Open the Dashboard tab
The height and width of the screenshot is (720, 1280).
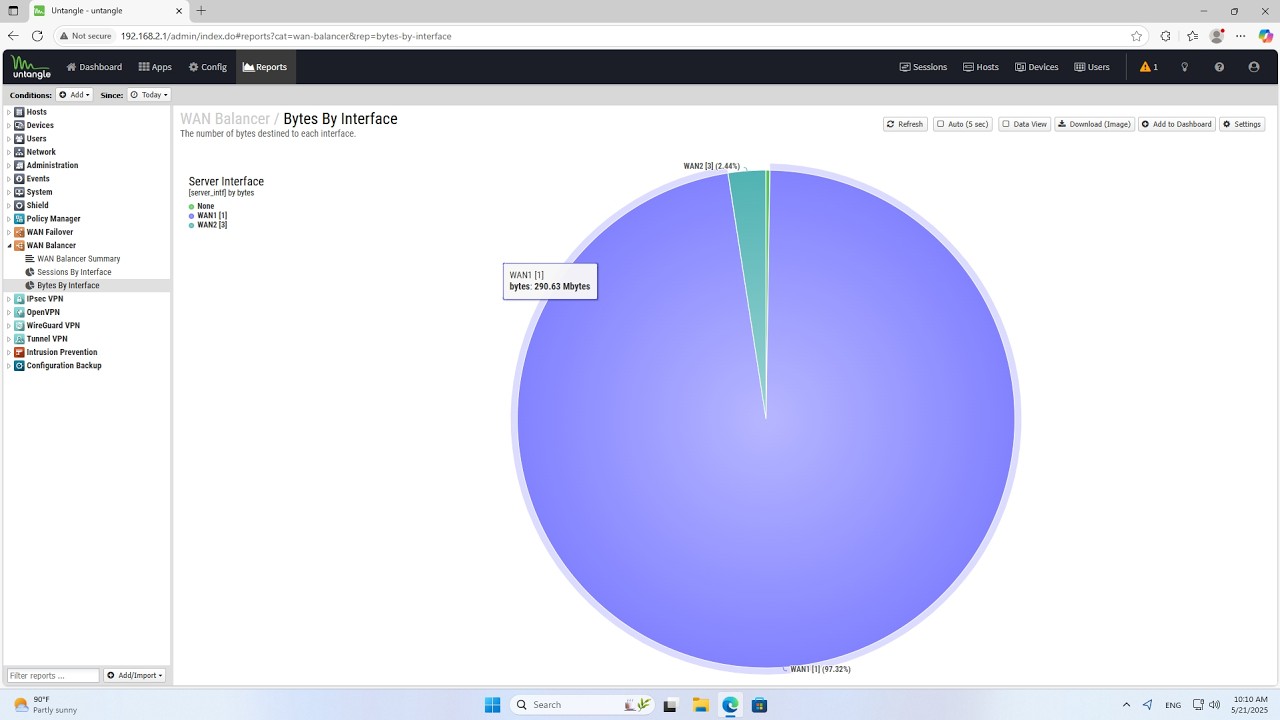(94, 67)
